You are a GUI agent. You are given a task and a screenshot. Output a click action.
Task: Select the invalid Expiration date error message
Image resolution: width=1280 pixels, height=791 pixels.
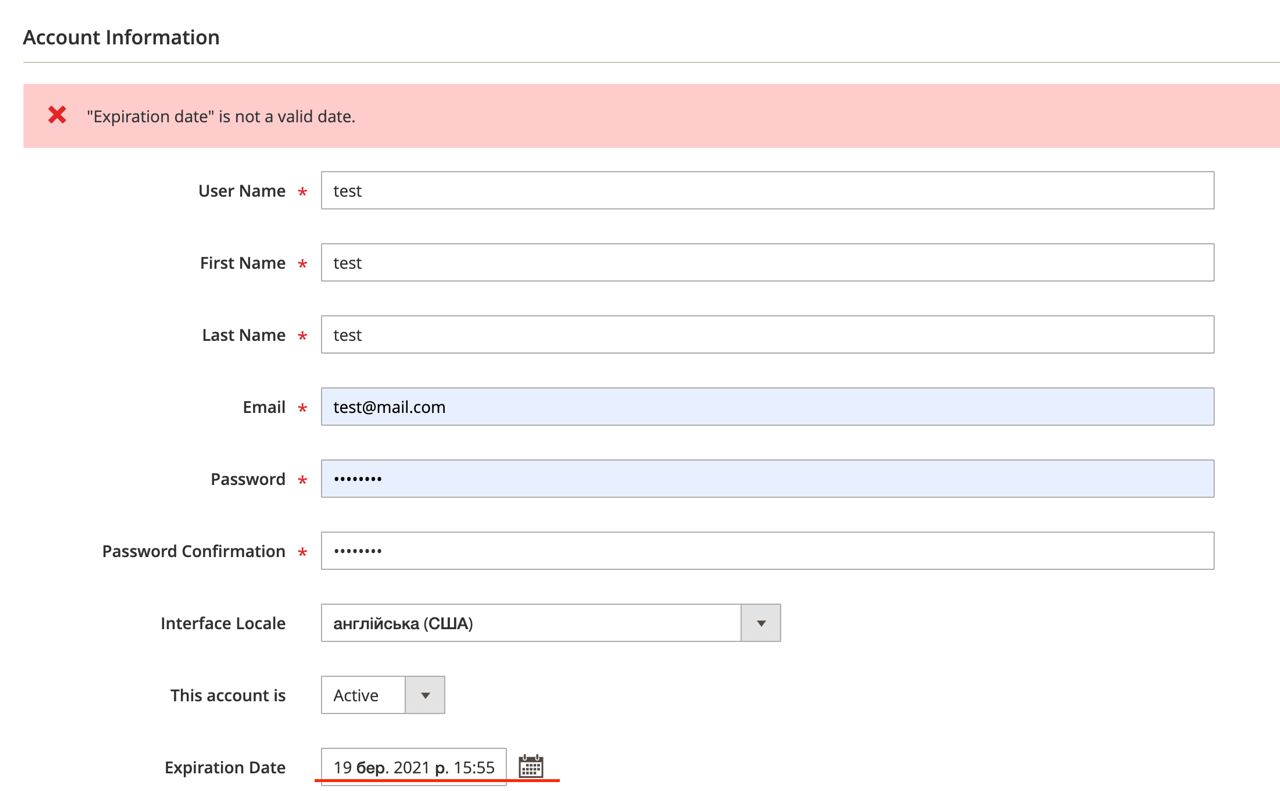point(220,116)
